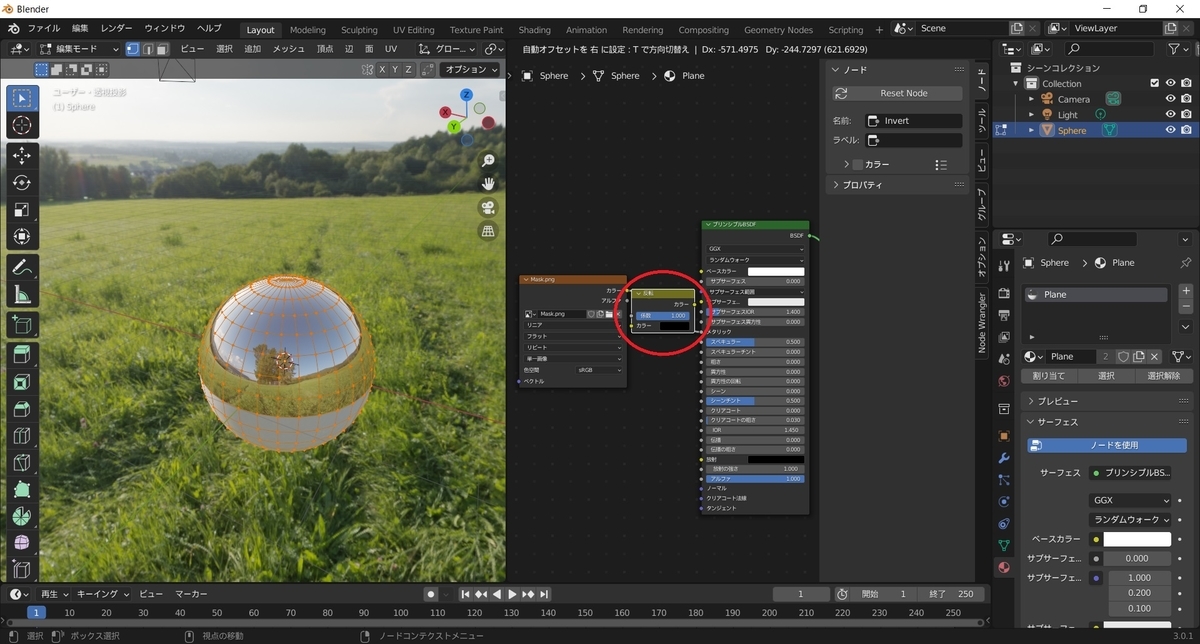Screen dimensions: 1200x644
Task: Select the Annotate pencil tool
Action: point(22,267)
